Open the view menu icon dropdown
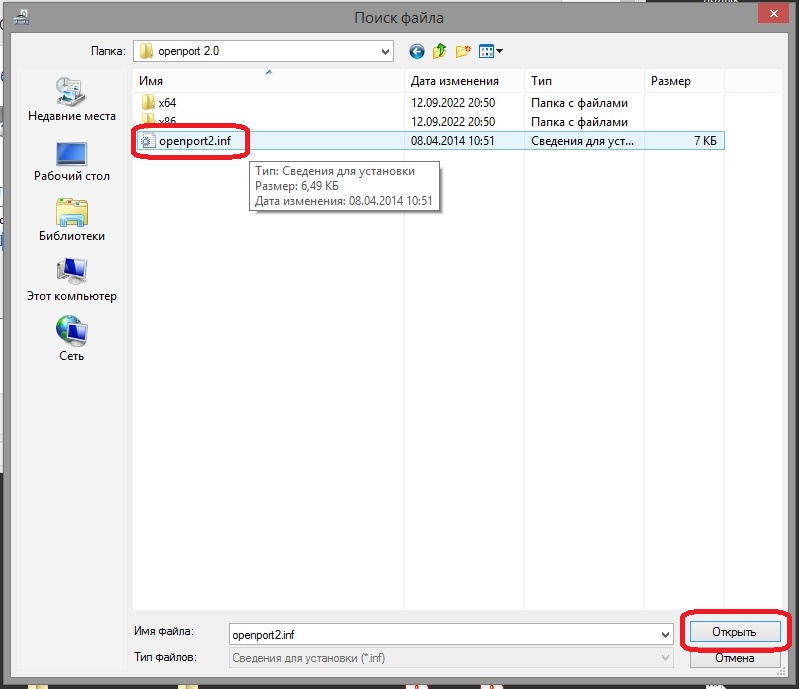Viewport: 799px width, 689px height. coord(490,51)
